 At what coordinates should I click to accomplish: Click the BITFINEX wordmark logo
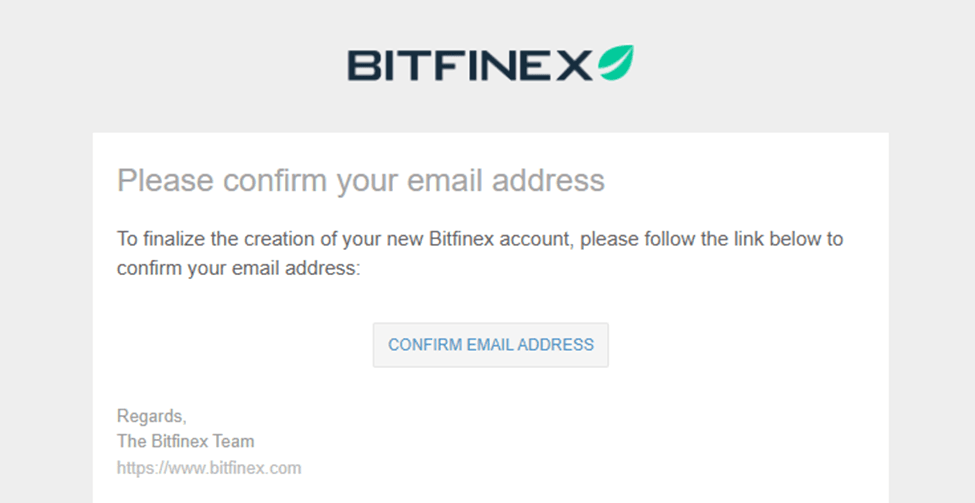[470, 65]
